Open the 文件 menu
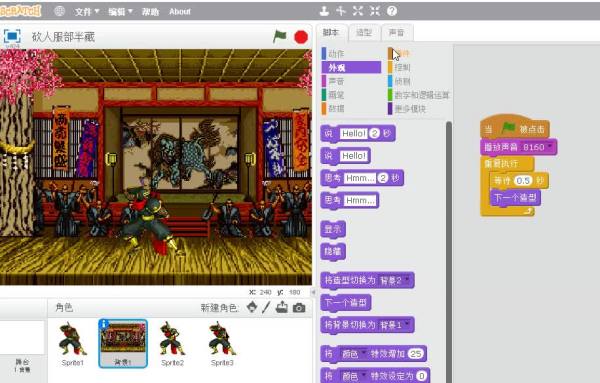This screenshot has height=383, width=600. [86, 12]
